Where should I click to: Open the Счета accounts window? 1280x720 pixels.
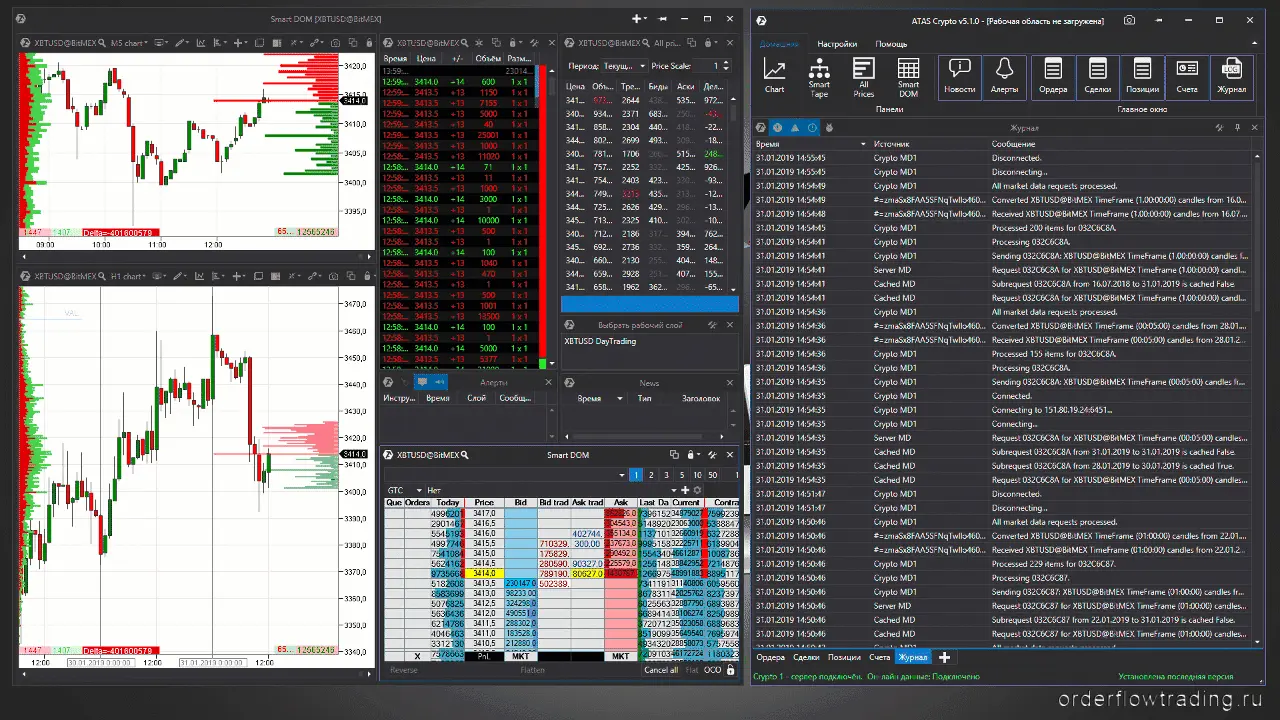pos(1187,76)
